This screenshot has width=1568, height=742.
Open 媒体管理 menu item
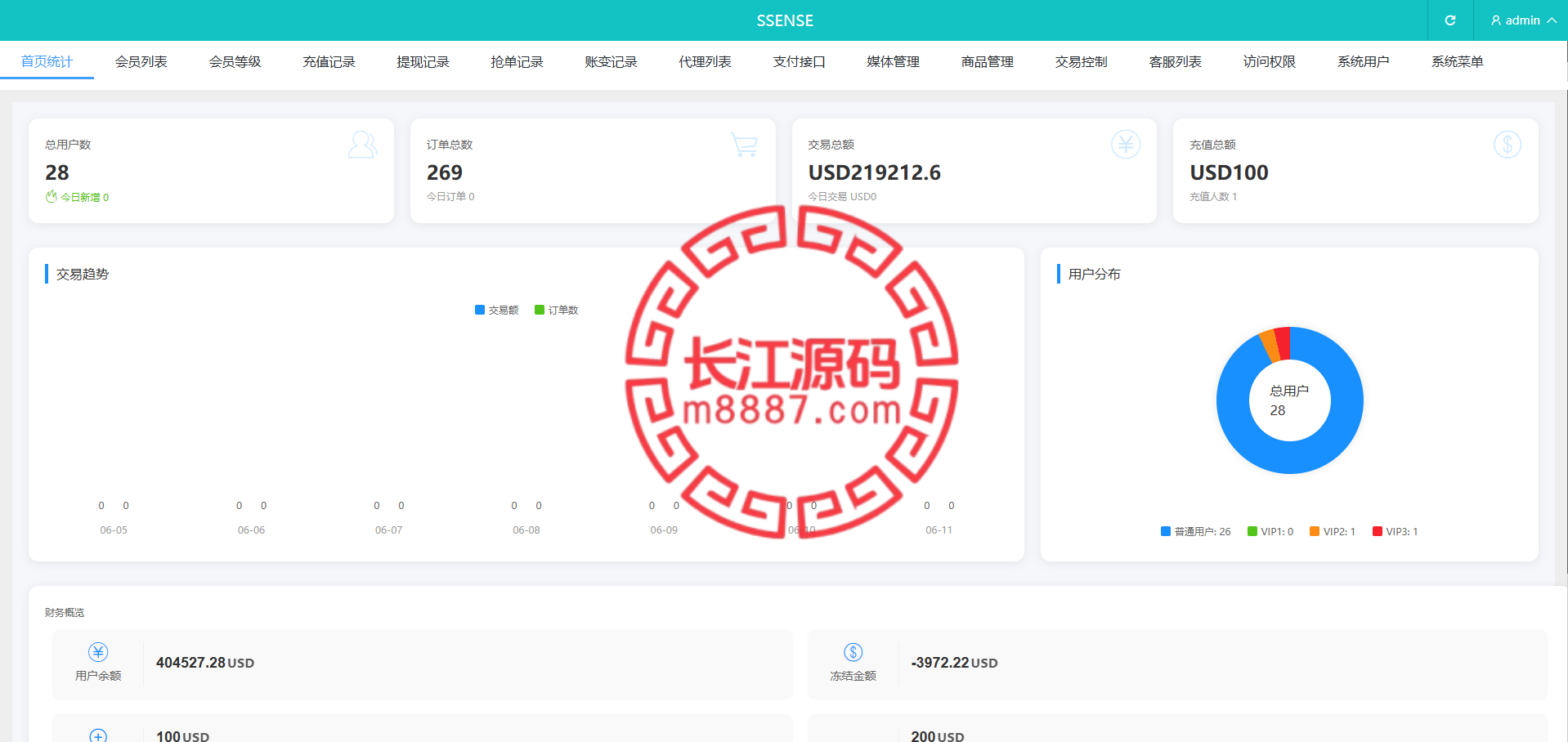[893, 61]
